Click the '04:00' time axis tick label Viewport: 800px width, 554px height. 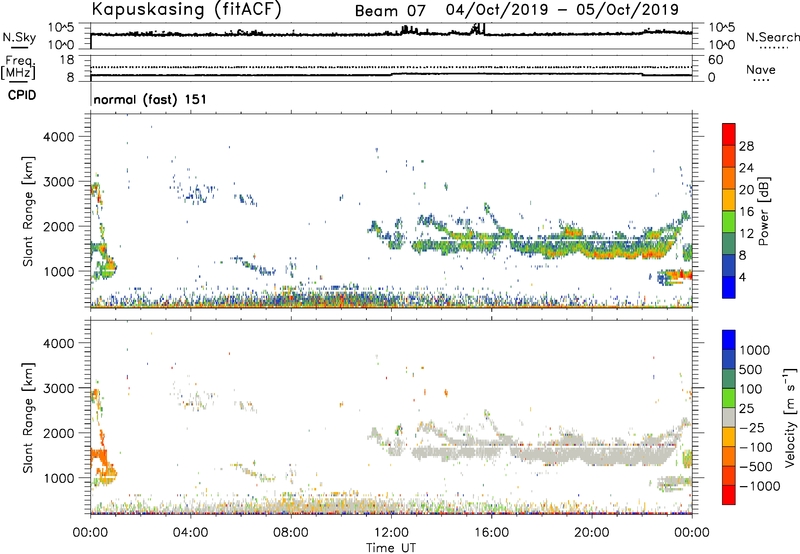point(190,533)
